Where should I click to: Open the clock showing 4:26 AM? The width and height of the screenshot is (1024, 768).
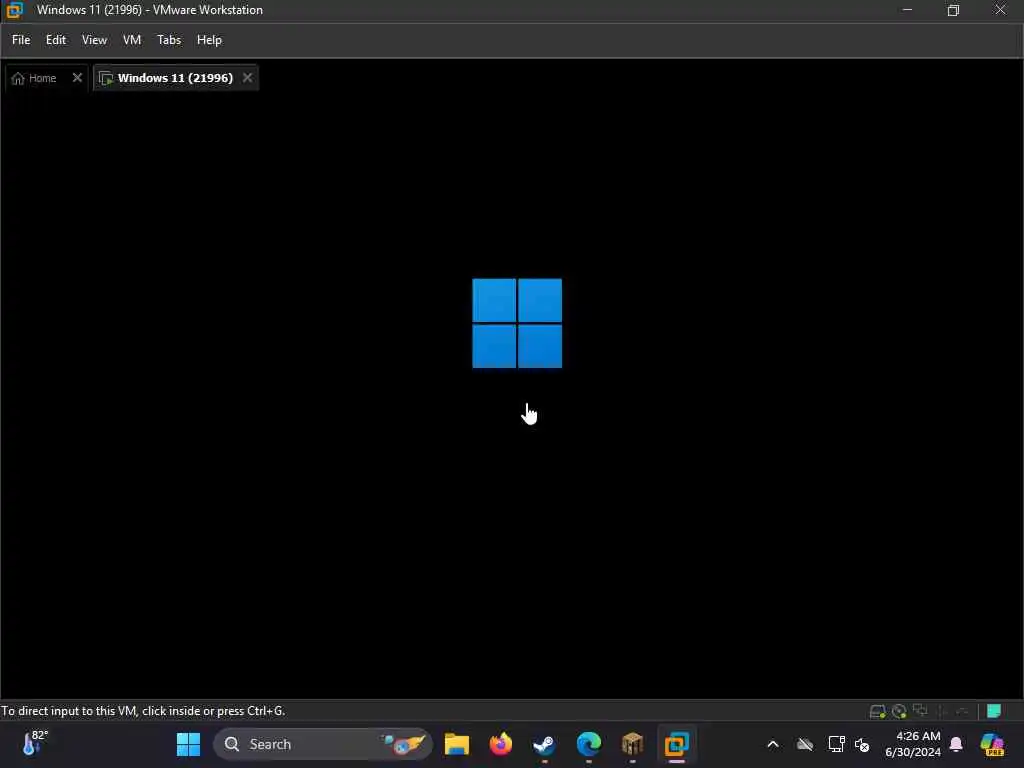tap(912, 744)
